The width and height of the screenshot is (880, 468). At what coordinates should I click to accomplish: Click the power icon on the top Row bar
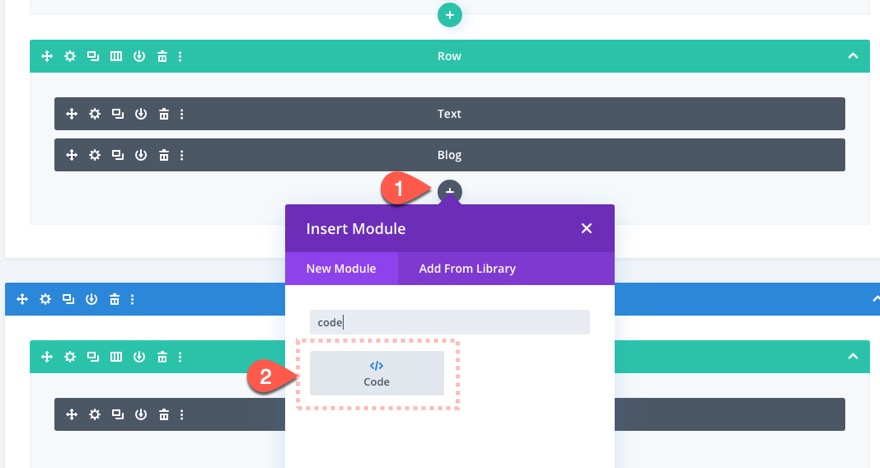(x=140, y=56)
